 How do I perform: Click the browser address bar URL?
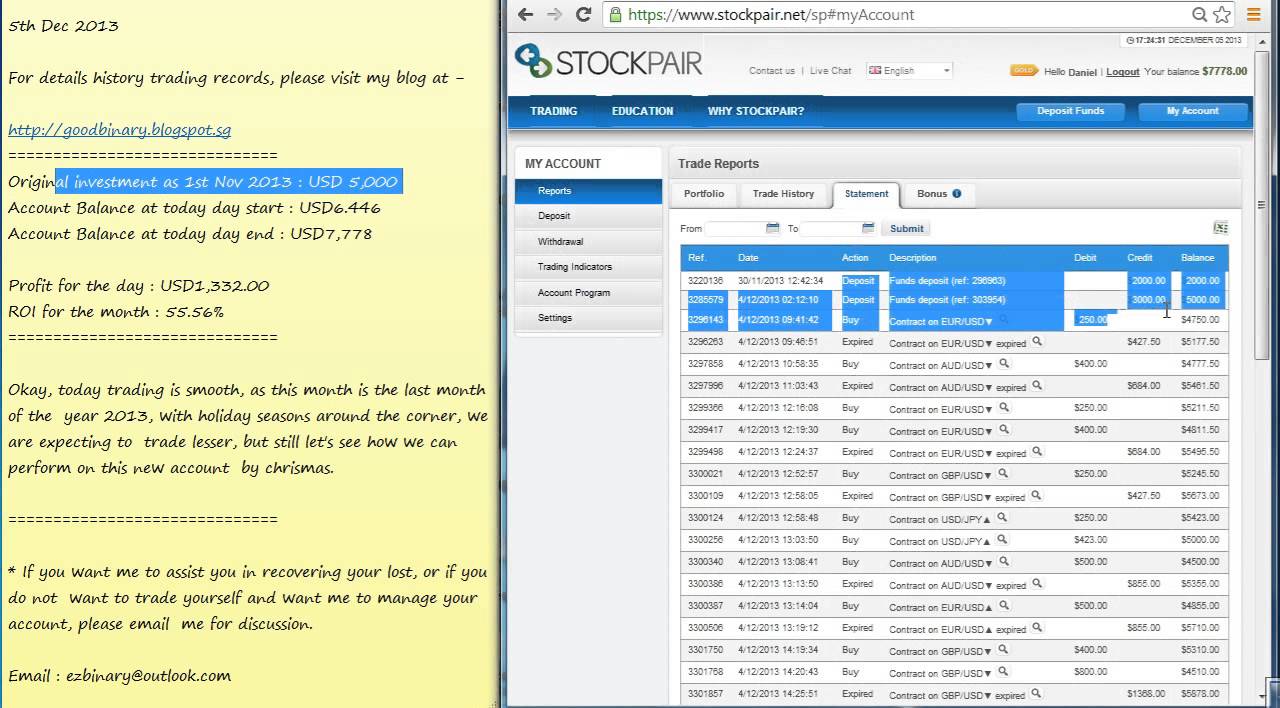(x=771, y=15)
